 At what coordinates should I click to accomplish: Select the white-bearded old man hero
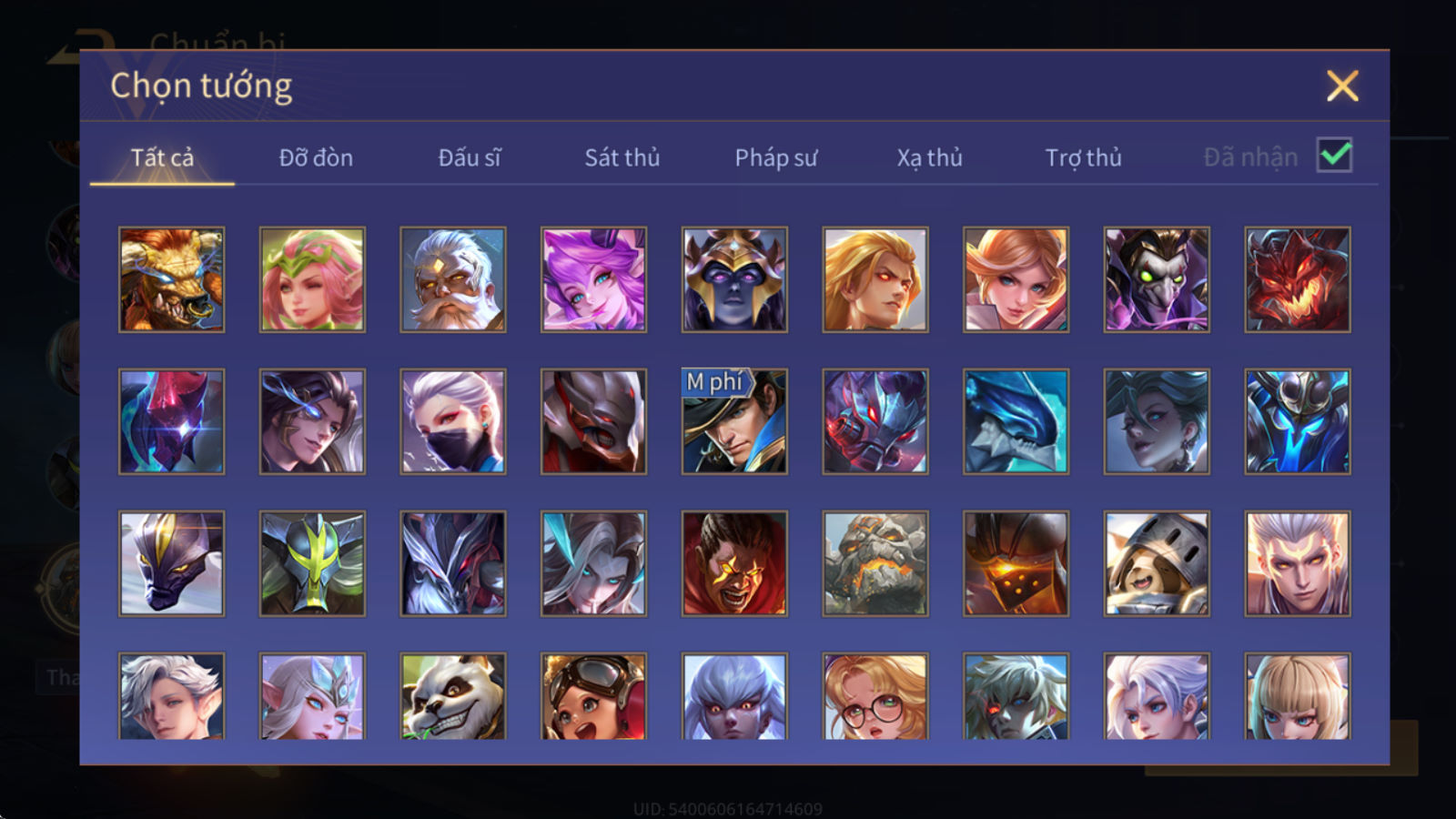[x=452, y=279]
